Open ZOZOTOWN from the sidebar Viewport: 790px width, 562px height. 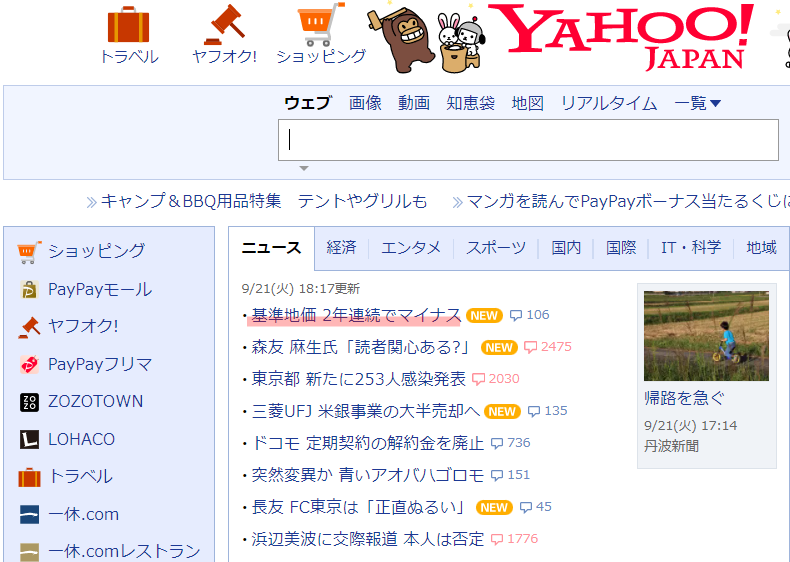tap(95, 401)
